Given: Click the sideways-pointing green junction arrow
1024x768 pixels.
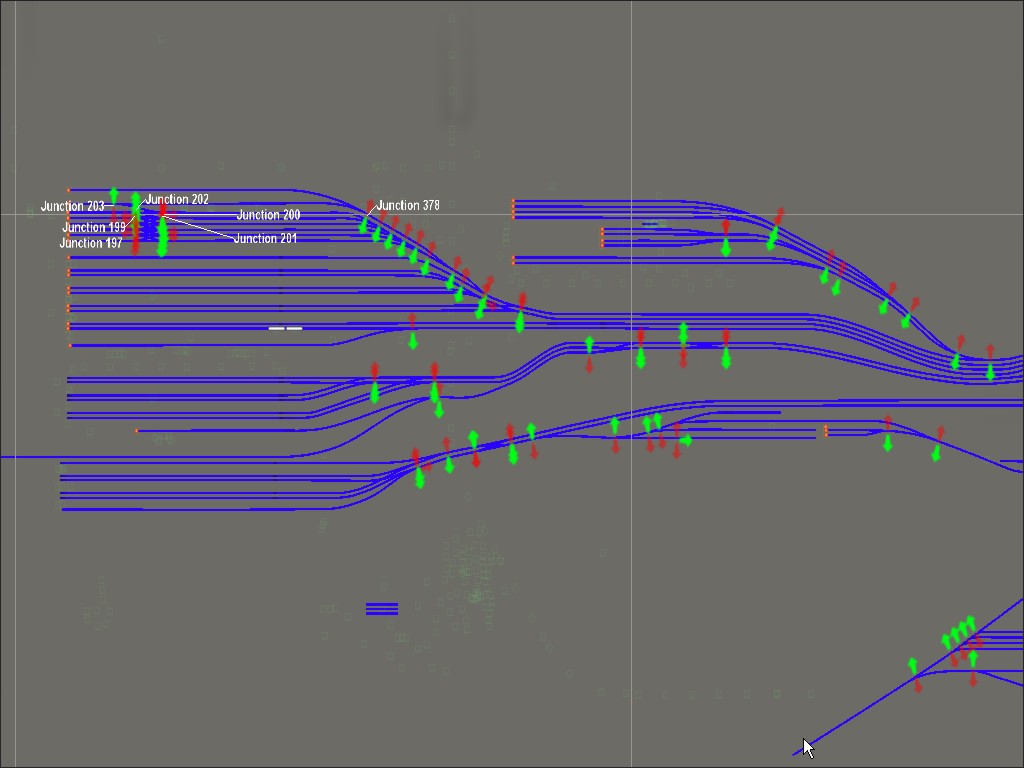Looking at the screenshot, I should (686, 441).
